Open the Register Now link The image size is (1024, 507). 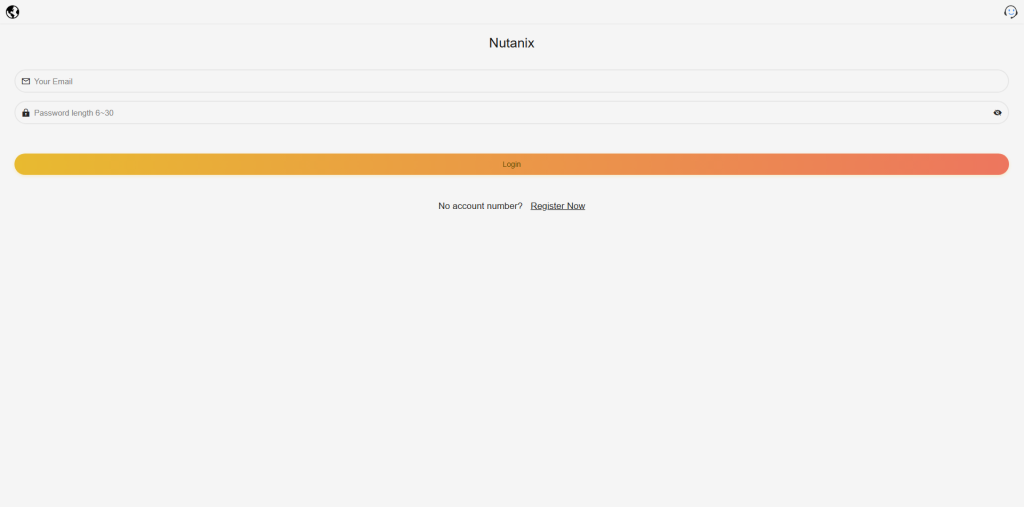(x=558, y=206)
